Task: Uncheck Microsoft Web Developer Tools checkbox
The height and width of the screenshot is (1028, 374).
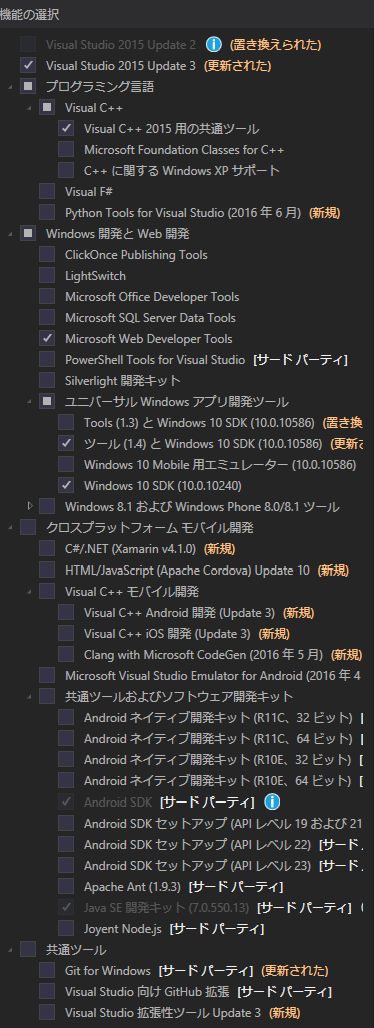Action: pos(47,338)
